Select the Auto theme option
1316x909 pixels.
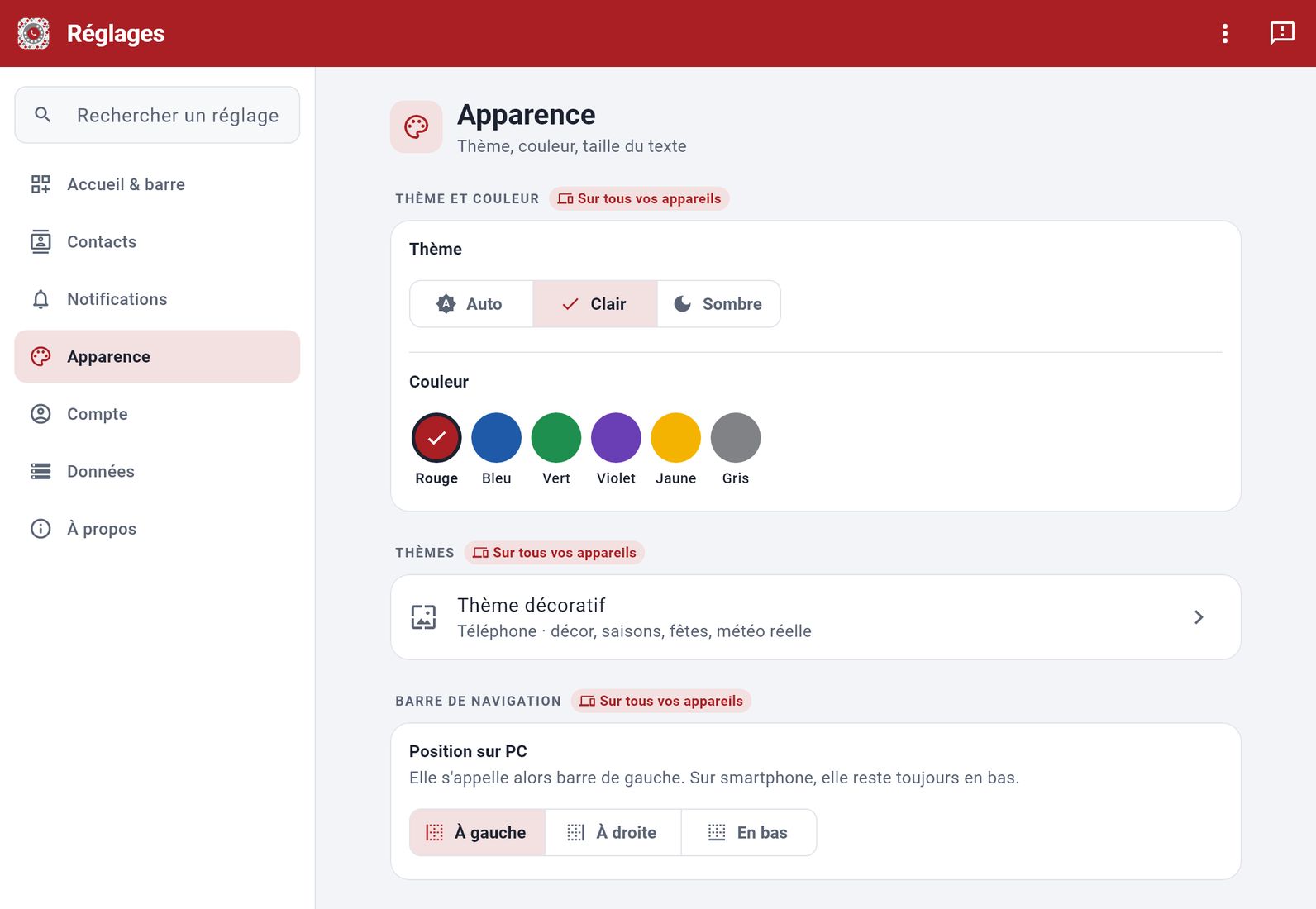point(471,304)
